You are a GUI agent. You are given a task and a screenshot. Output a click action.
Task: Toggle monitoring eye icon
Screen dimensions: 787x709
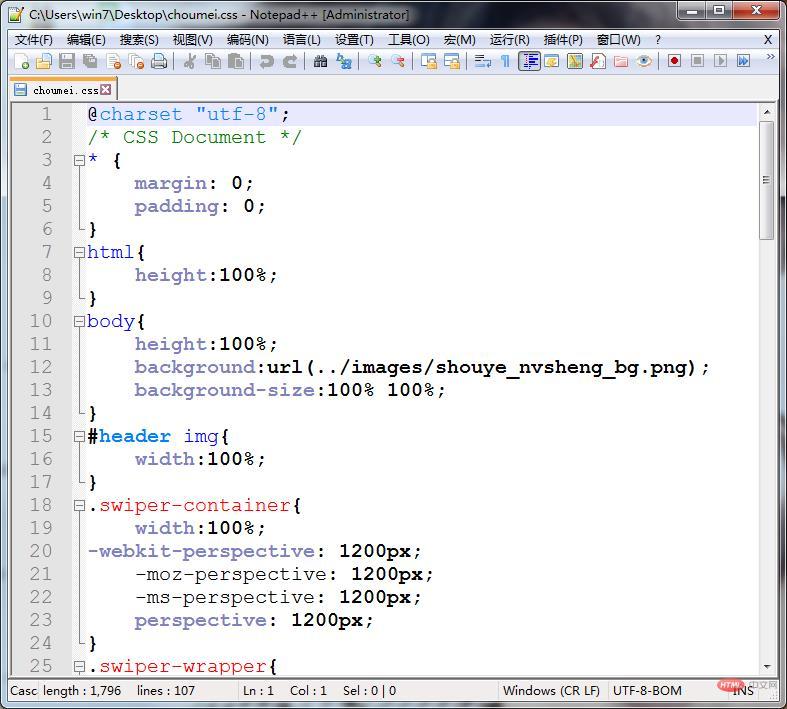click(x=644, y=61)
